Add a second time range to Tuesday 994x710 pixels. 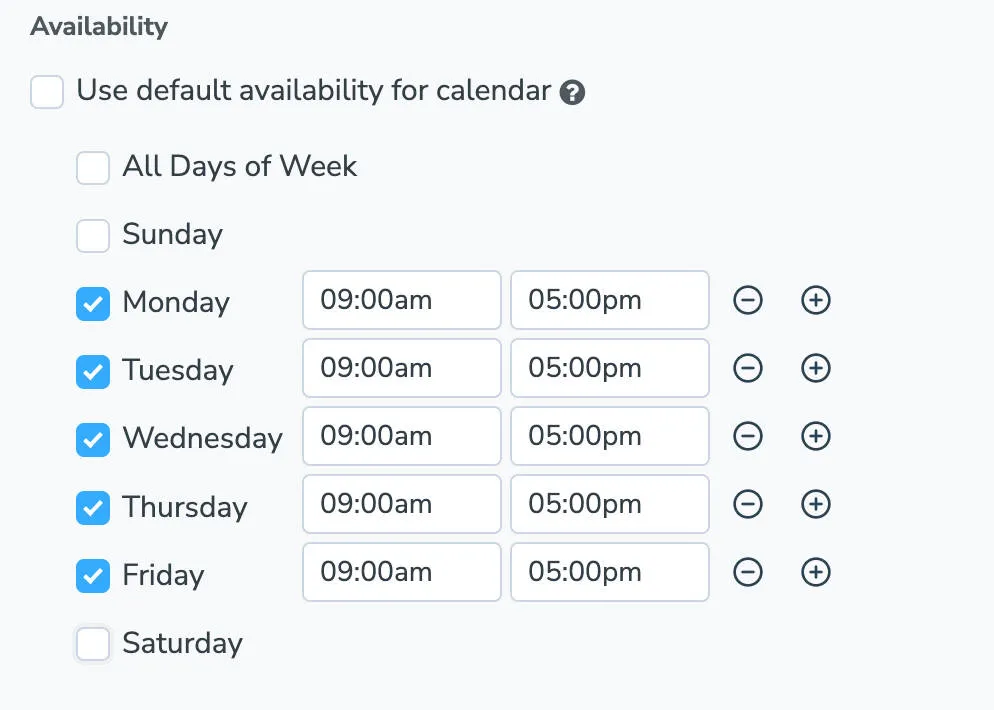[x=815, y=368]
